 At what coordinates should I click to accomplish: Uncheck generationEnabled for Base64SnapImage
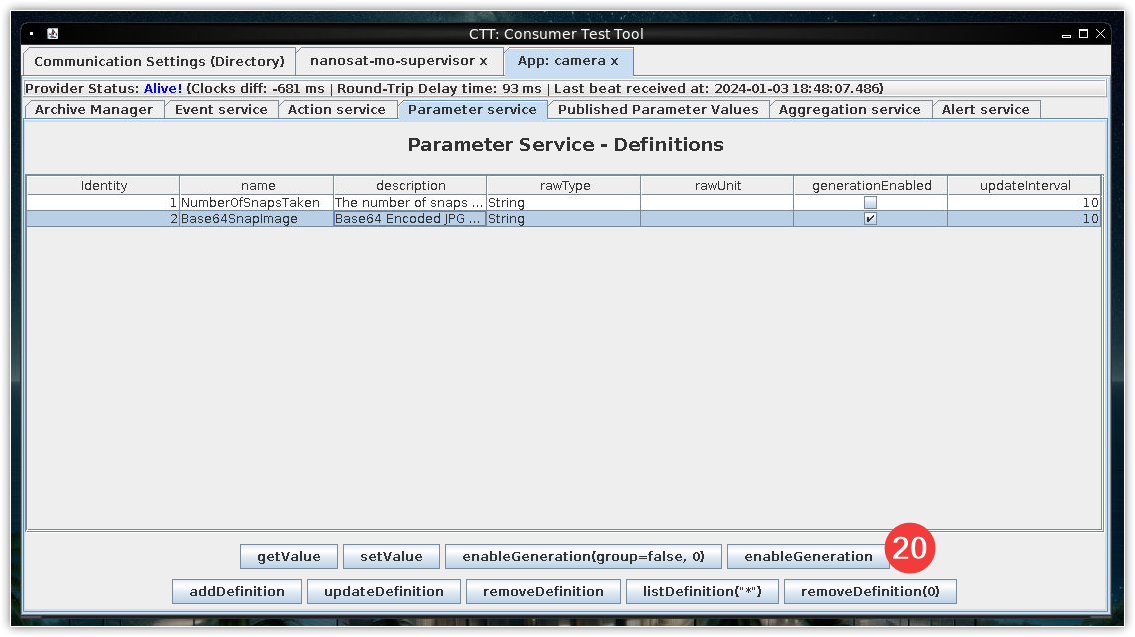tap(870, 218)
